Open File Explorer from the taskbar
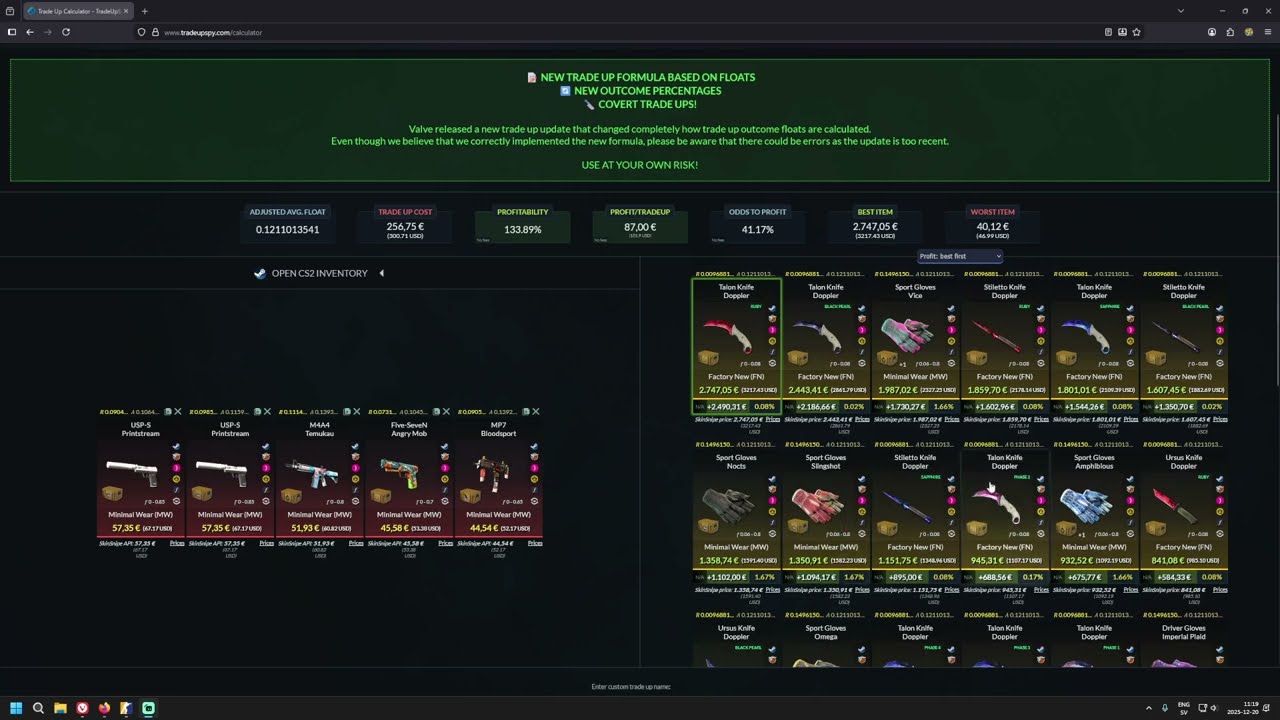Screen dimensions: 1280x720 point(60,708)
